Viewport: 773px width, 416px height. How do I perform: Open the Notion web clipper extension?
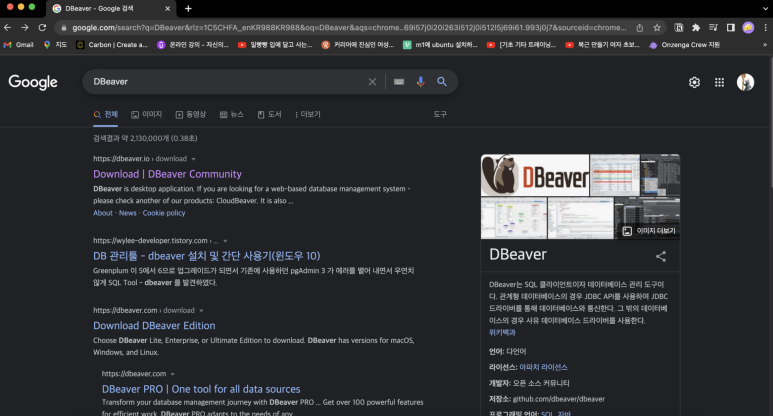(x=679, y=28)
